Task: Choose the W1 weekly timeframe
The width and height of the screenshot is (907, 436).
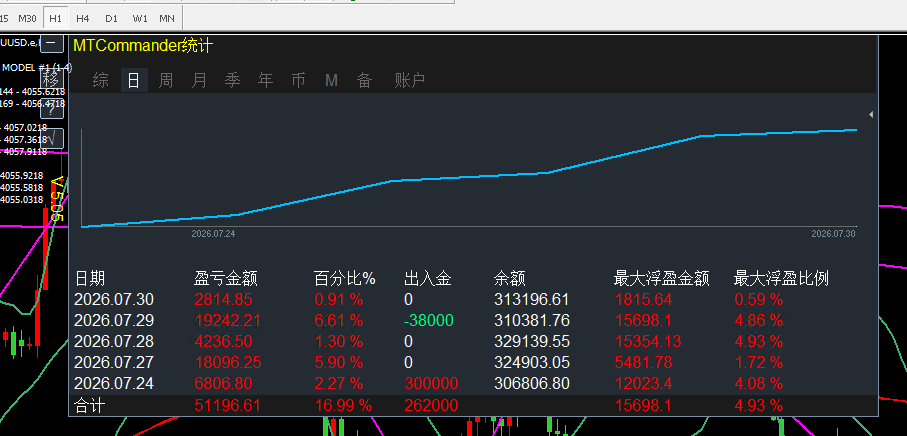Action: click(140, 19)
